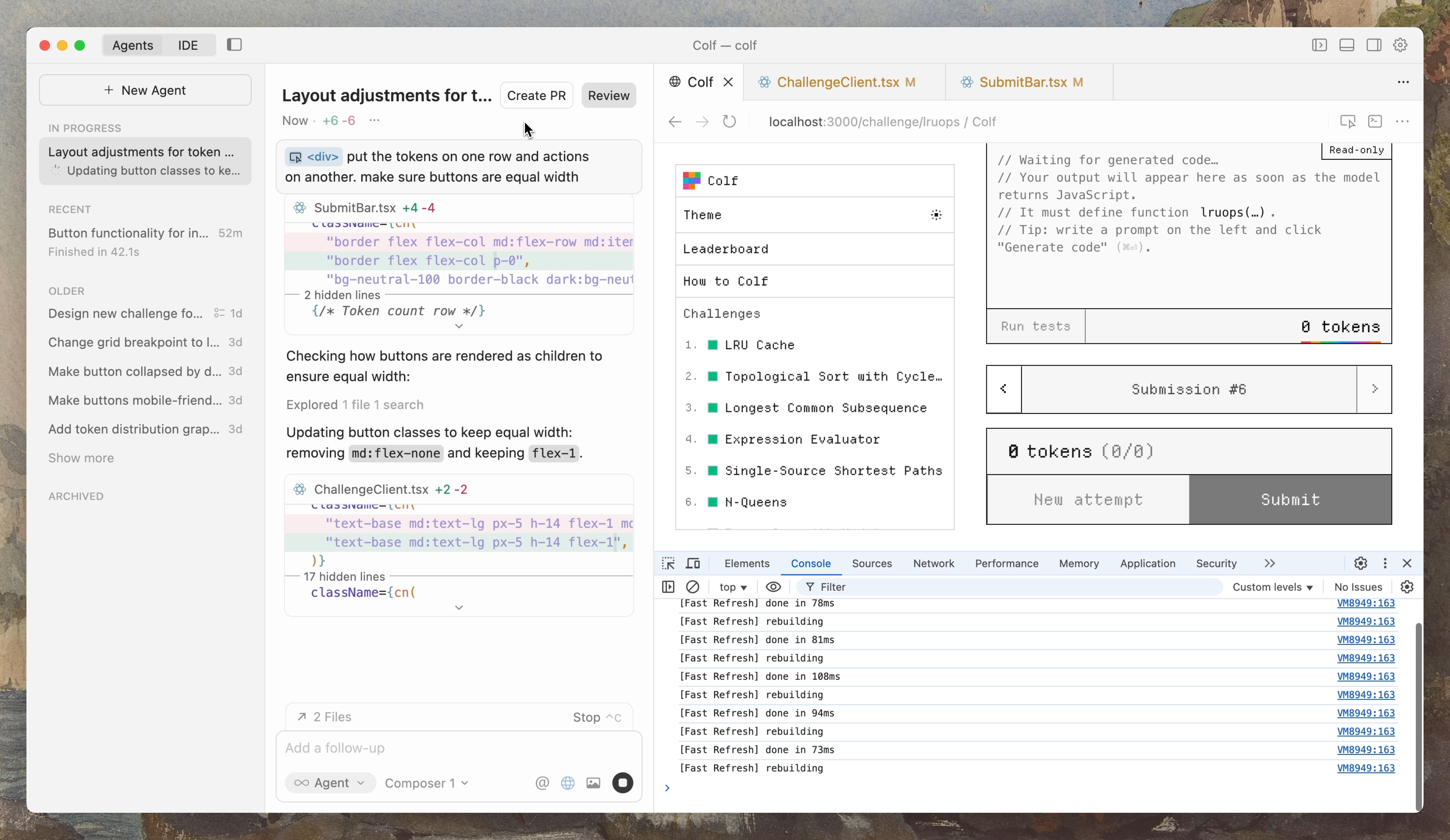Open the Agent mode dropdown
The image size is (1450, 840).
pyautogui.click(x=330, y=782)
